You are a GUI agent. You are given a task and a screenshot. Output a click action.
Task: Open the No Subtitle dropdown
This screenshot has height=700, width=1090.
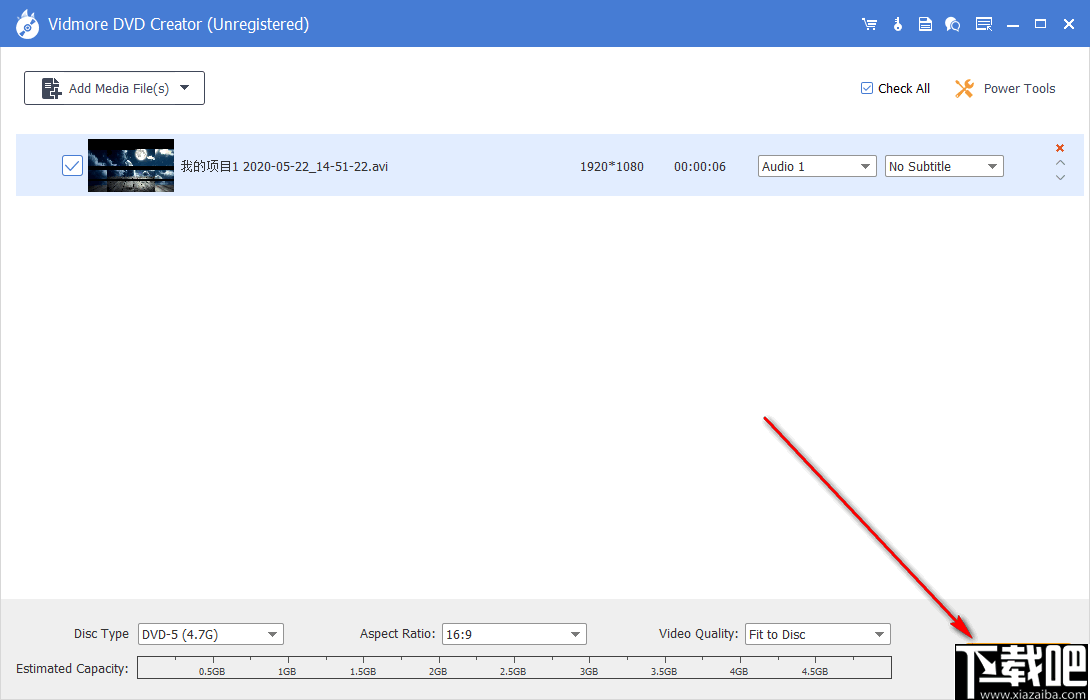tap(992, 166)
